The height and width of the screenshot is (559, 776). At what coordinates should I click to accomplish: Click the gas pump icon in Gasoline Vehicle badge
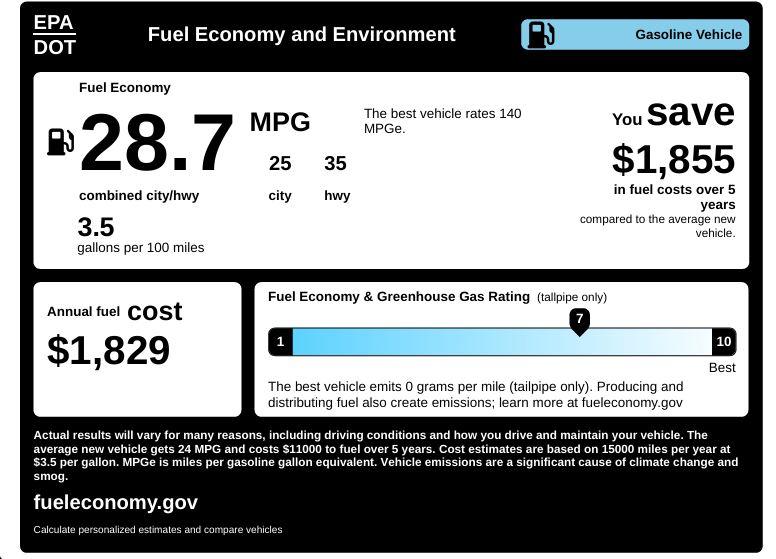[540, 35]
